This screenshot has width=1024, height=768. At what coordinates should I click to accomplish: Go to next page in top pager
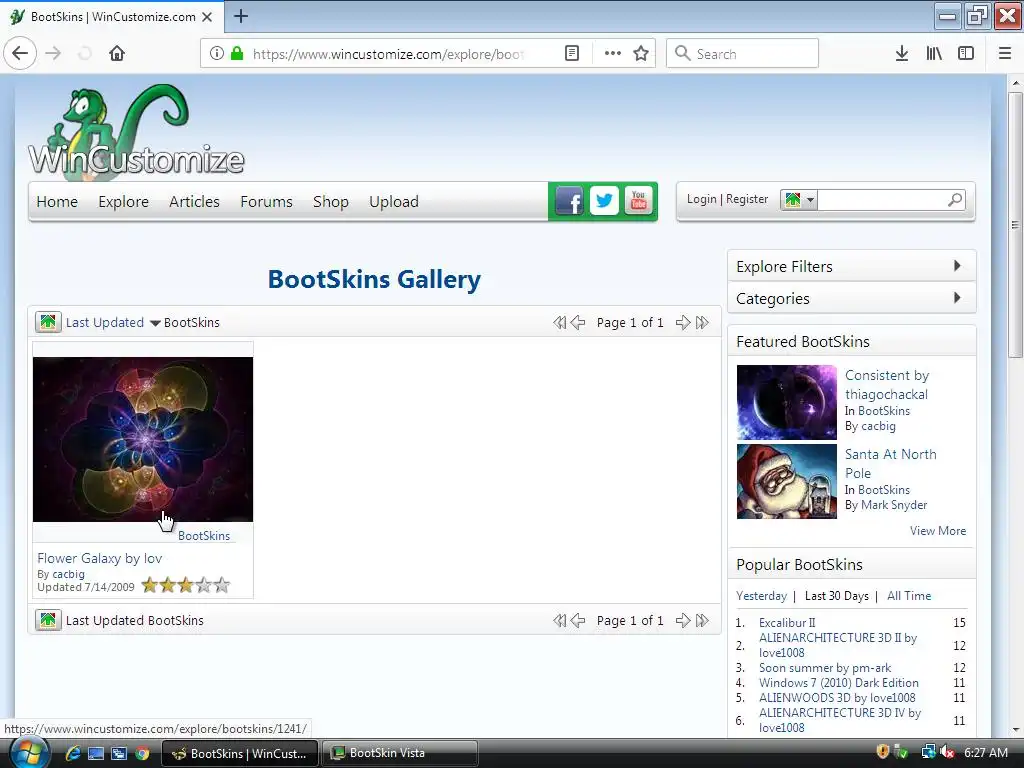click(x=682, y=323)
